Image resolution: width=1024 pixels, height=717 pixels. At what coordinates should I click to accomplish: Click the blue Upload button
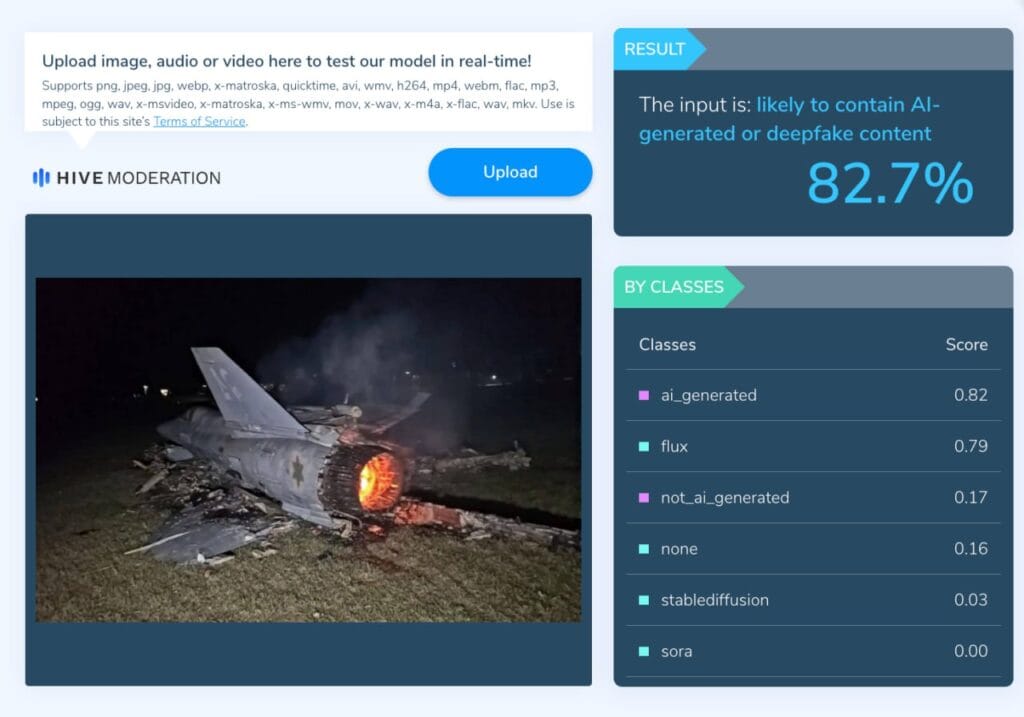click(x=510, y=172)
